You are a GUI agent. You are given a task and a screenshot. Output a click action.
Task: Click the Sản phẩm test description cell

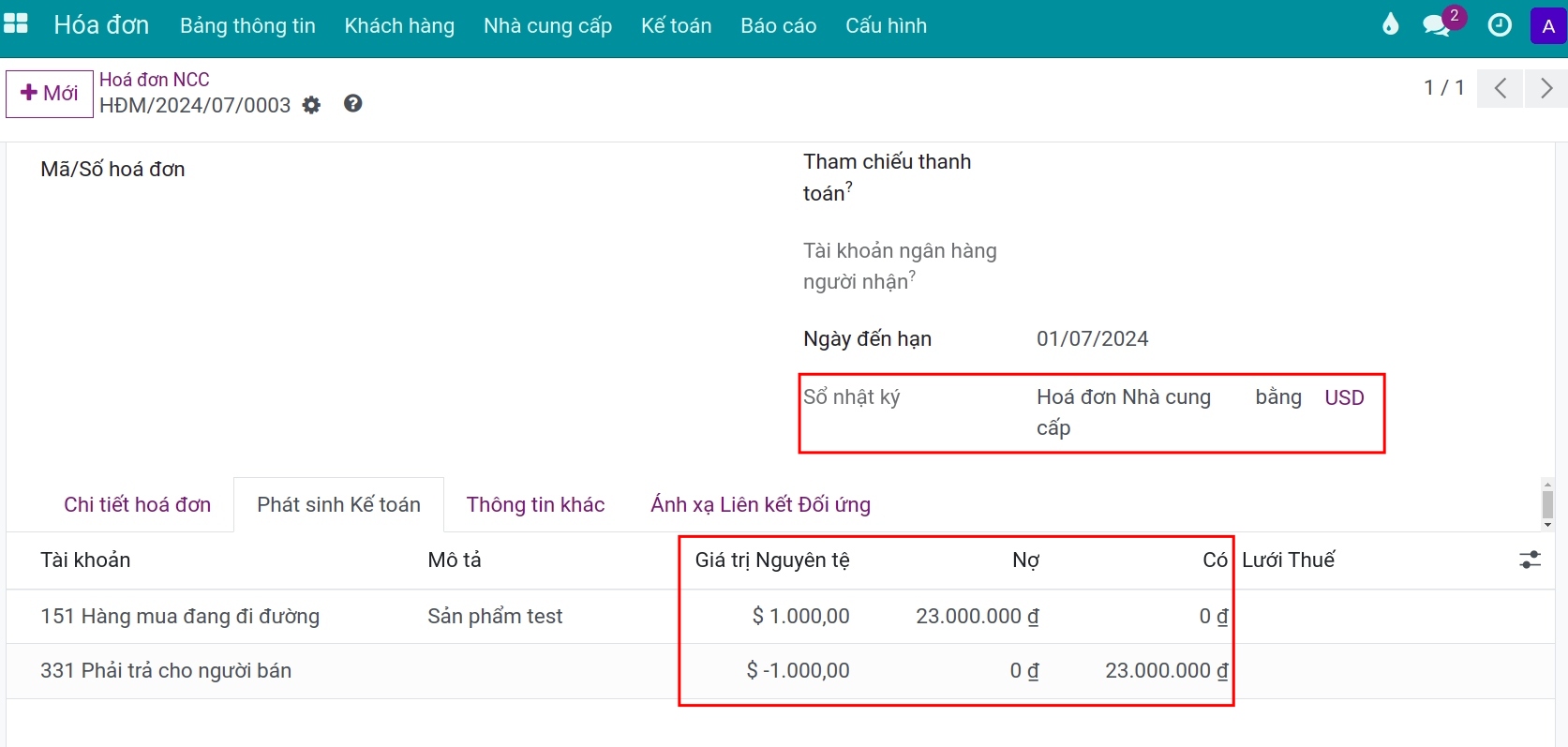point(495,616)
